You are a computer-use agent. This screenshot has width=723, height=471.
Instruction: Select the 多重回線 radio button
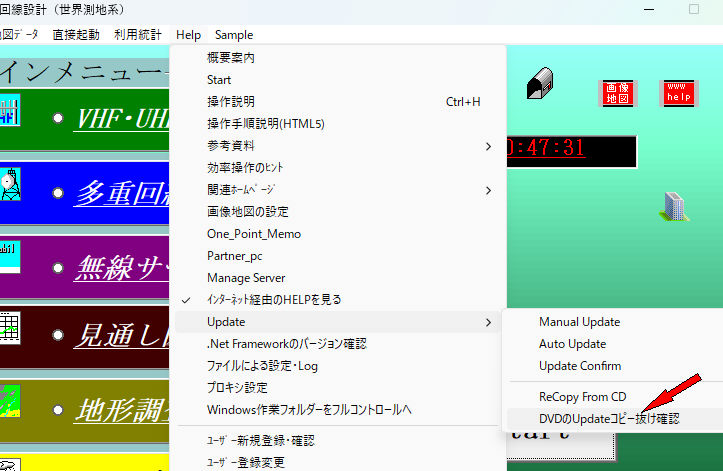pos(59,192)
